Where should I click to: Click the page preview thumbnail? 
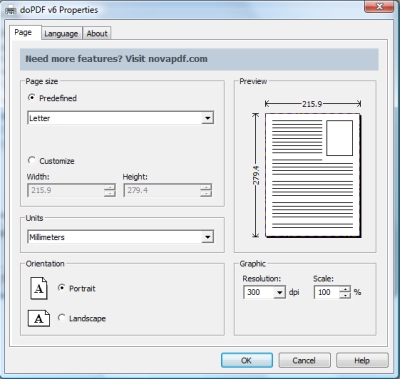(313, 175)
